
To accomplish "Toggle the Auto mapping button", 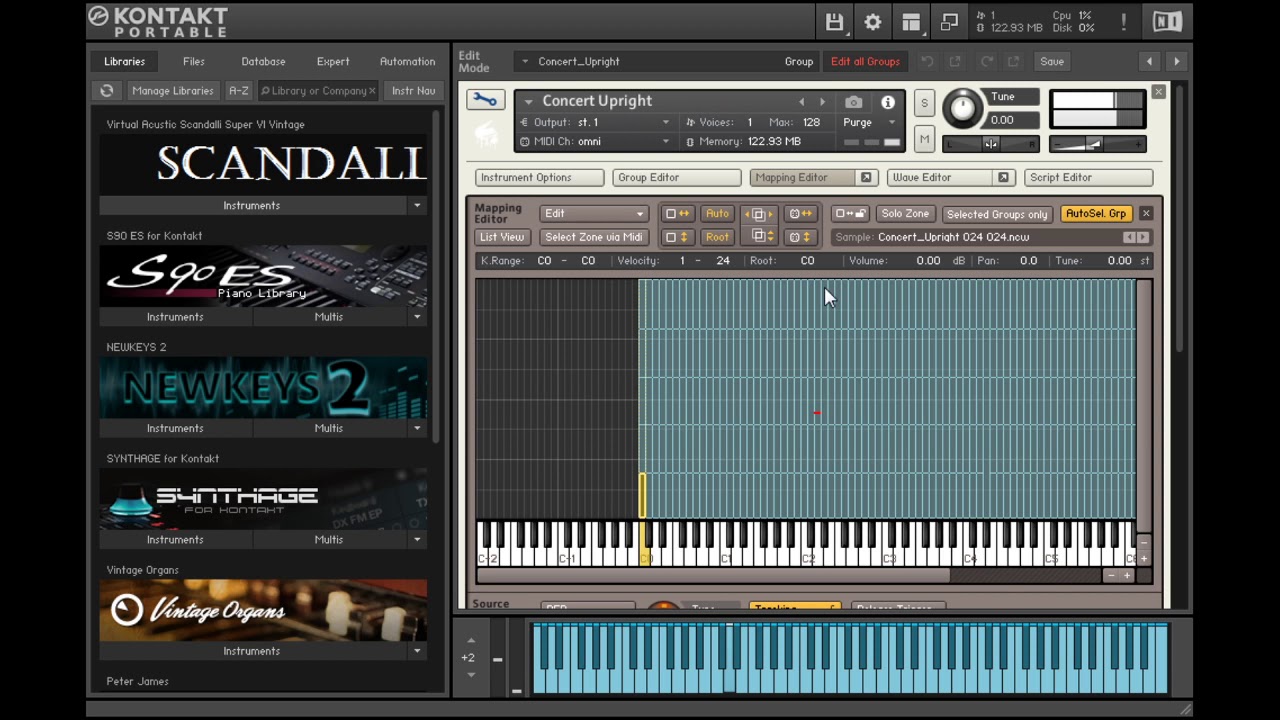I will [717, 214].
